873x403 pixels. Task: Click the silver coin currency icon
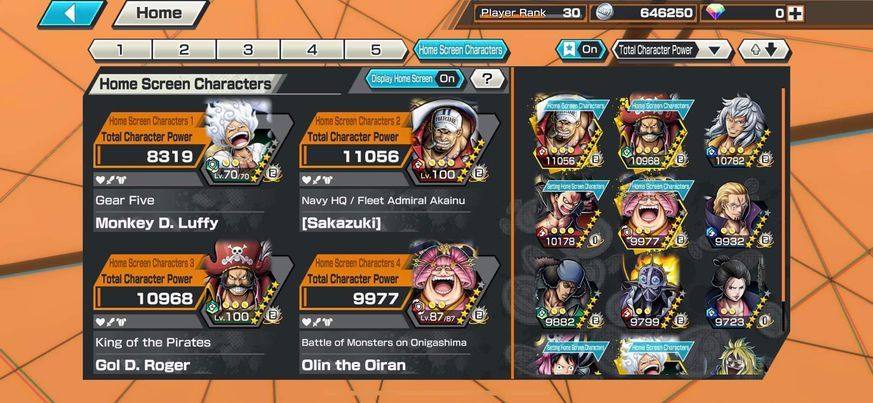coord(602,13)
